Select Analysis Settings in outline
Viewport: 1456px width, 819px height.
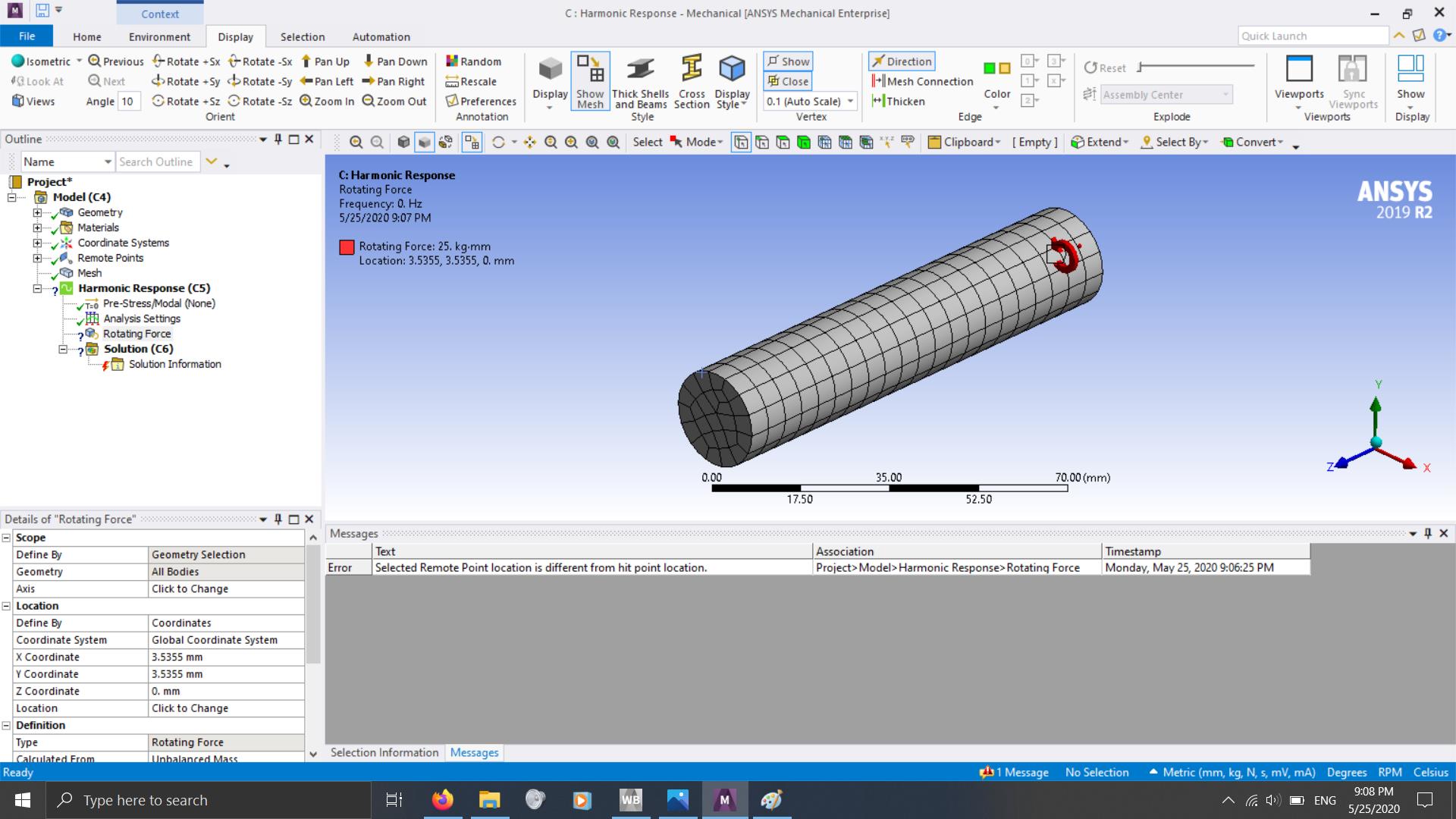tap(142, 318)
